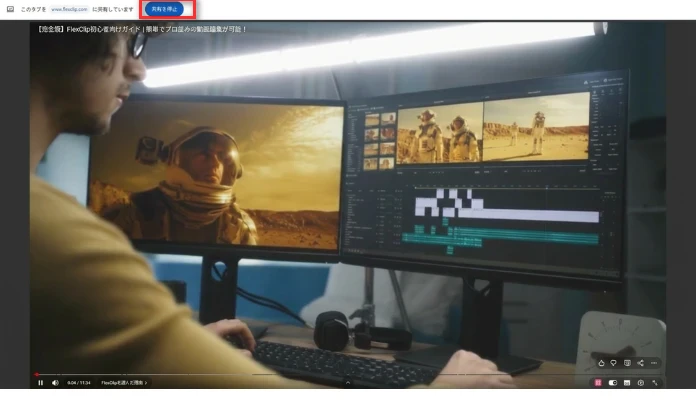Image resolution: width=700 pixels, height=400 pixels.
Task: Toggle subtitles with the captions icon
Action: (x=627, y=383)
